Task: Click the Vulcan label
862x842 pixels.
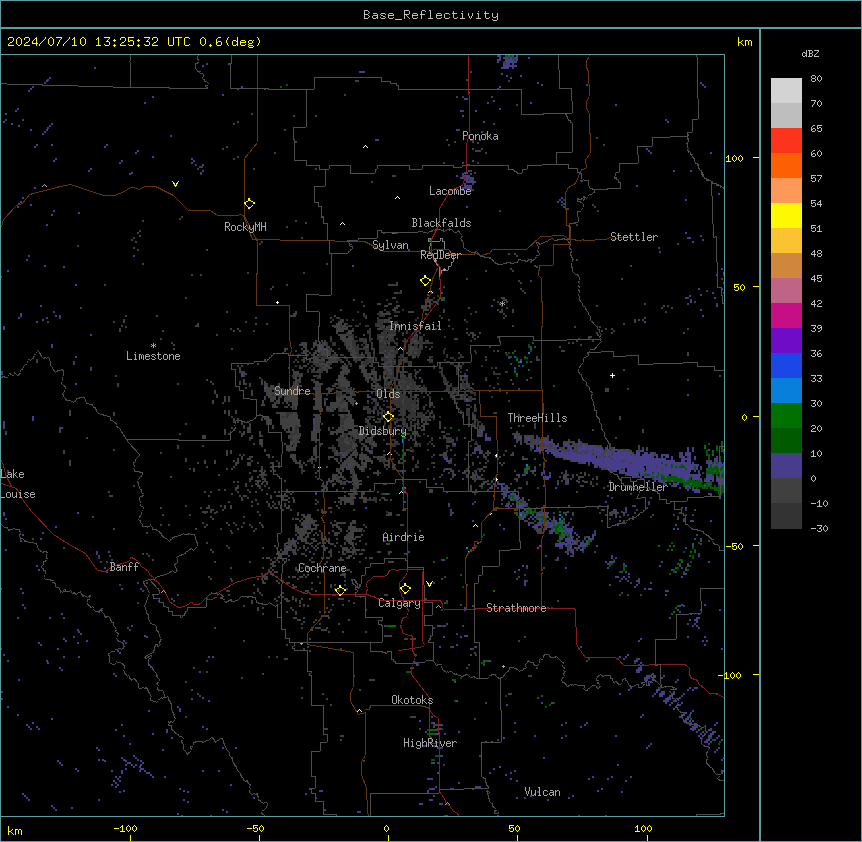Action: pyautogui.click(x=542, y=792)
